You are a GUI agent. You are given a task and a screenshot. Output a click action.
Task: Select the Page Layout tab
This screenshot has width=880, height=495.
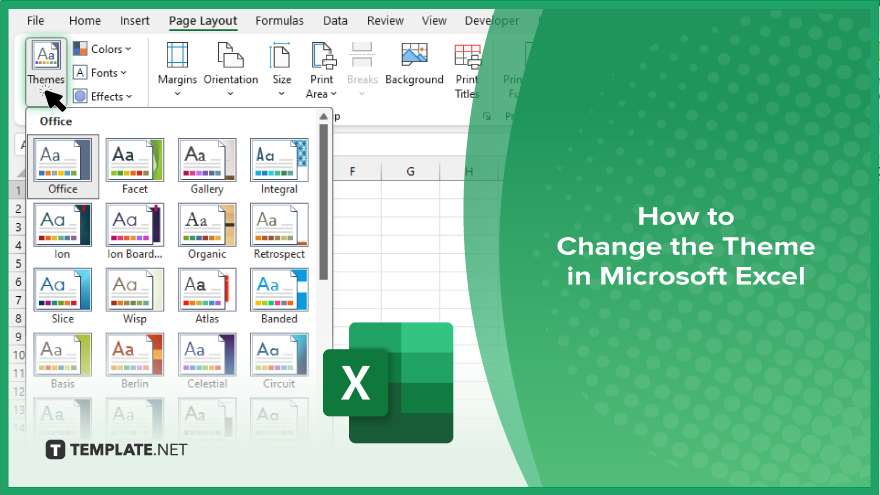203,21
